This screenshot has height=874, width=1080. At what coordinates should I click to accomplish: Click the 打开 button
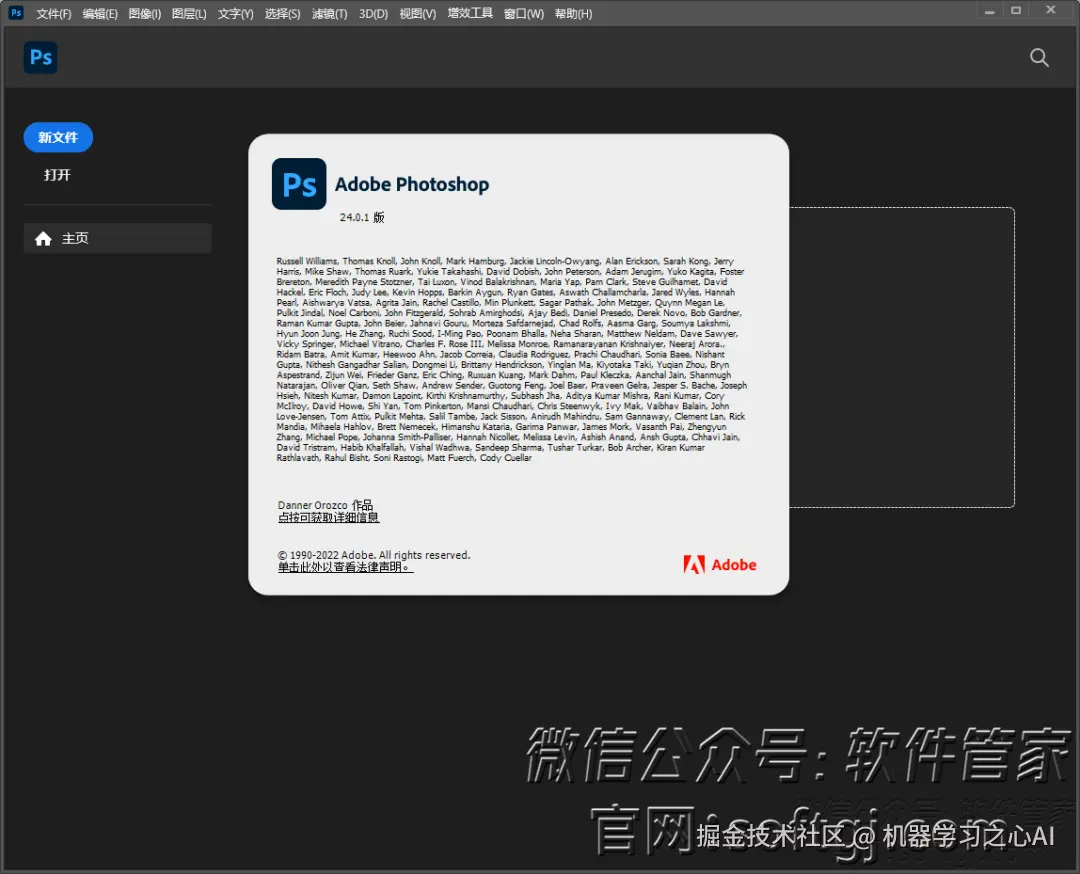click(x=57, y=175)
